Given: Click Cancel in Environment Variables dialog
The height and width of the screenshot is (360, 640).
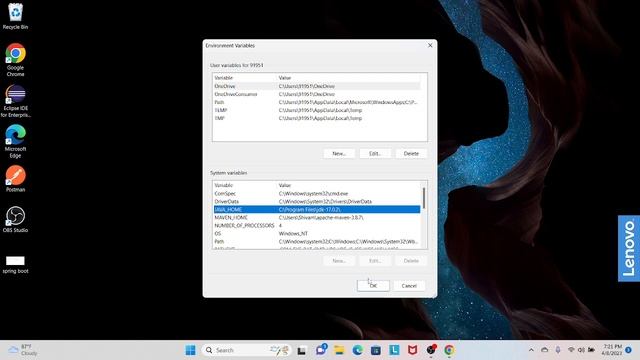Looking at the screenshot, I should [409, 286].
